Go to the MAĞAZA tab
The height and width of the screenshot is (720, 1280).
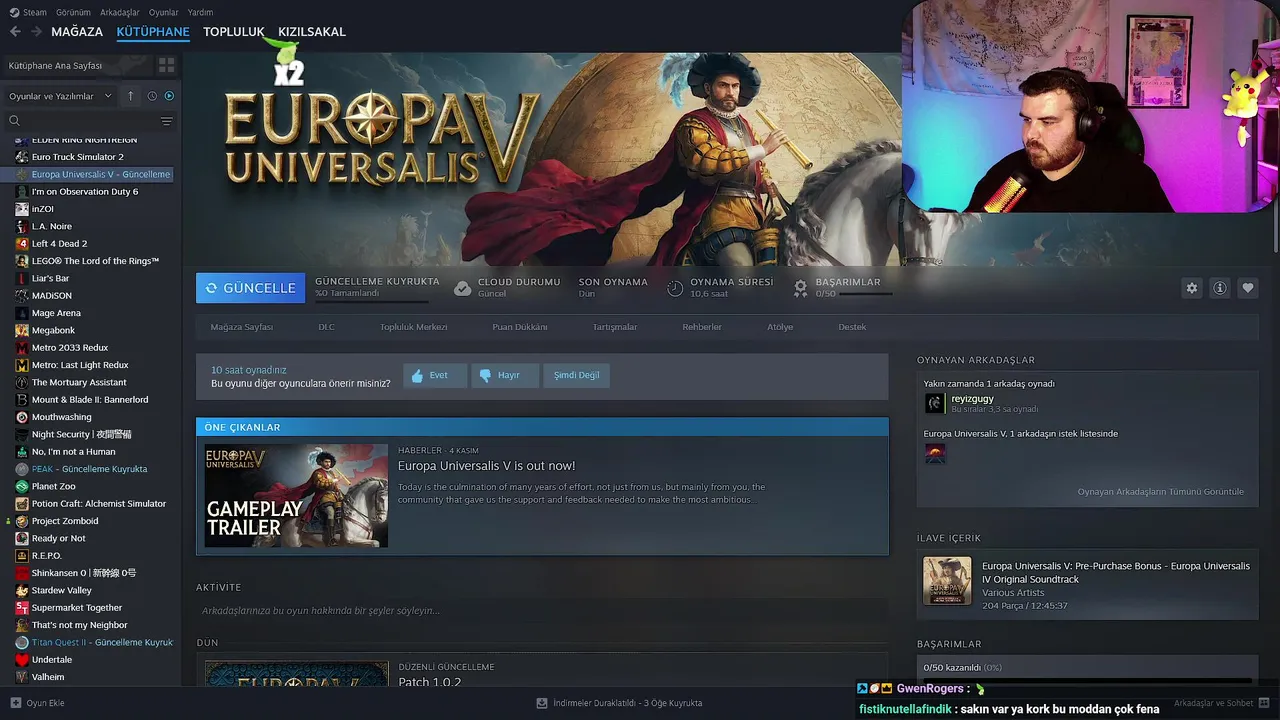click(77, 32)
